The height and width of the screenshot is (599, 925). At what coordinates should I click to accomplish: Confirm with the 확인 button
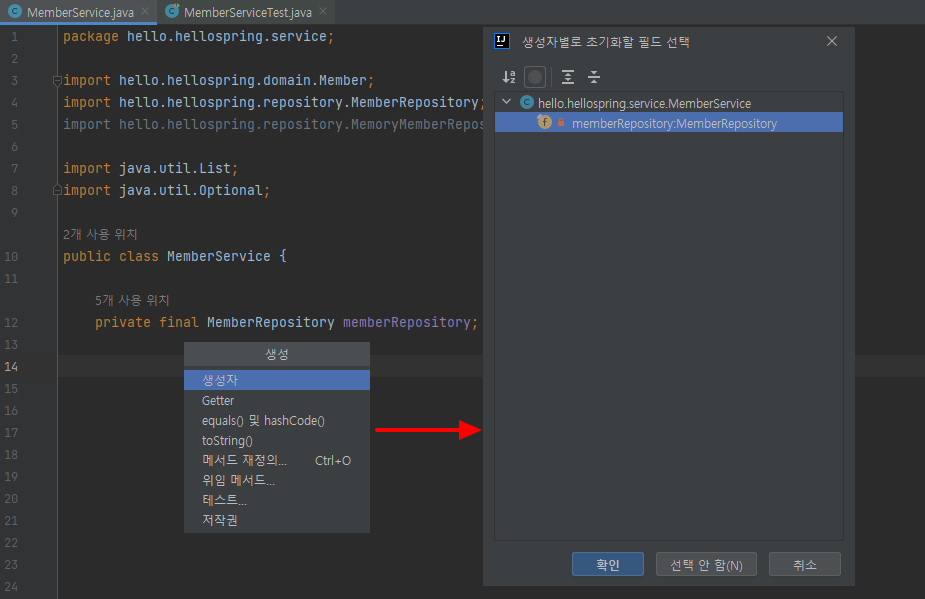pyautogui.click(x=608, y=565)
